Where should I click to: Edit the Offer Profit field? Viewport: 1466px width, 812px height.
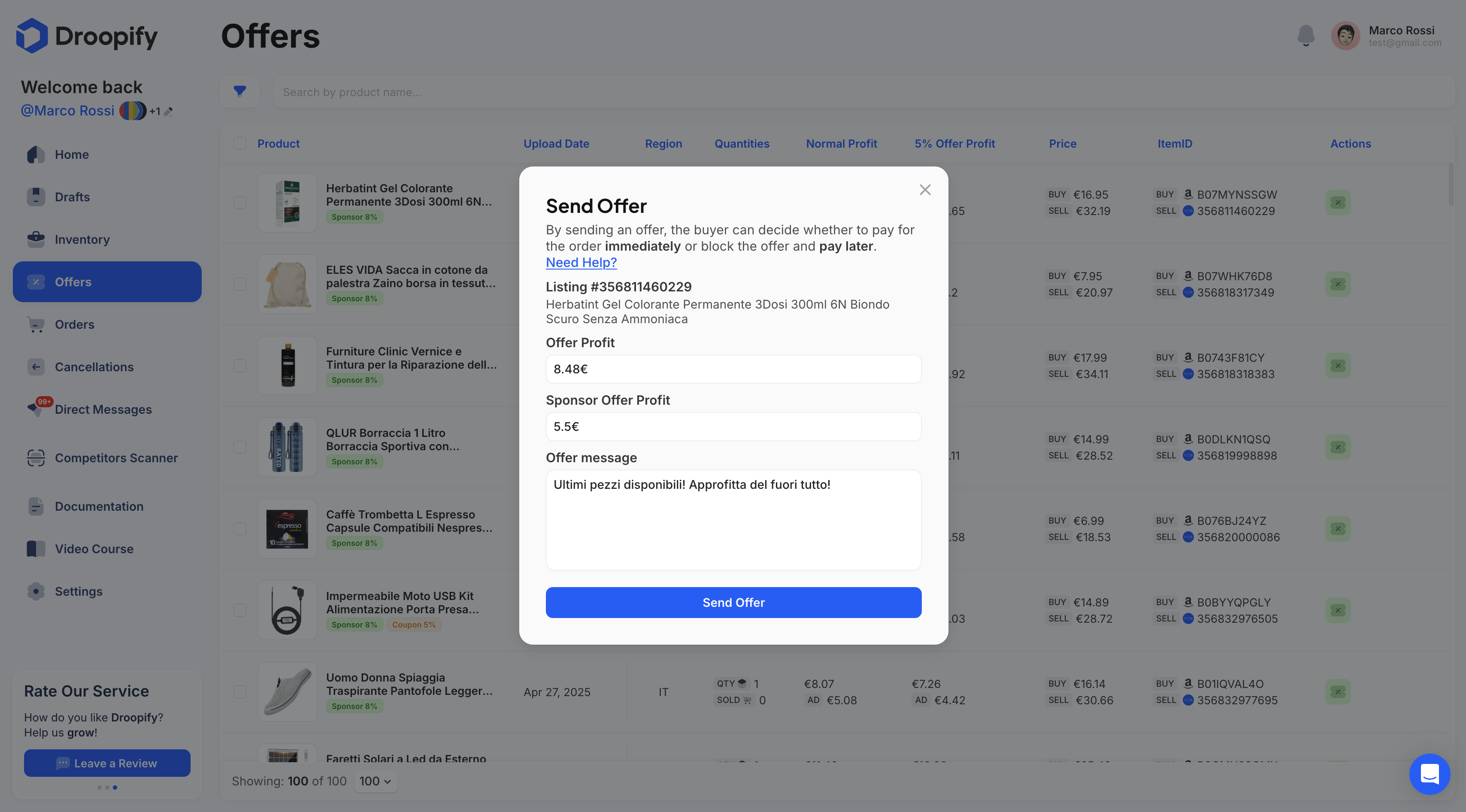[x=733, y=369]
